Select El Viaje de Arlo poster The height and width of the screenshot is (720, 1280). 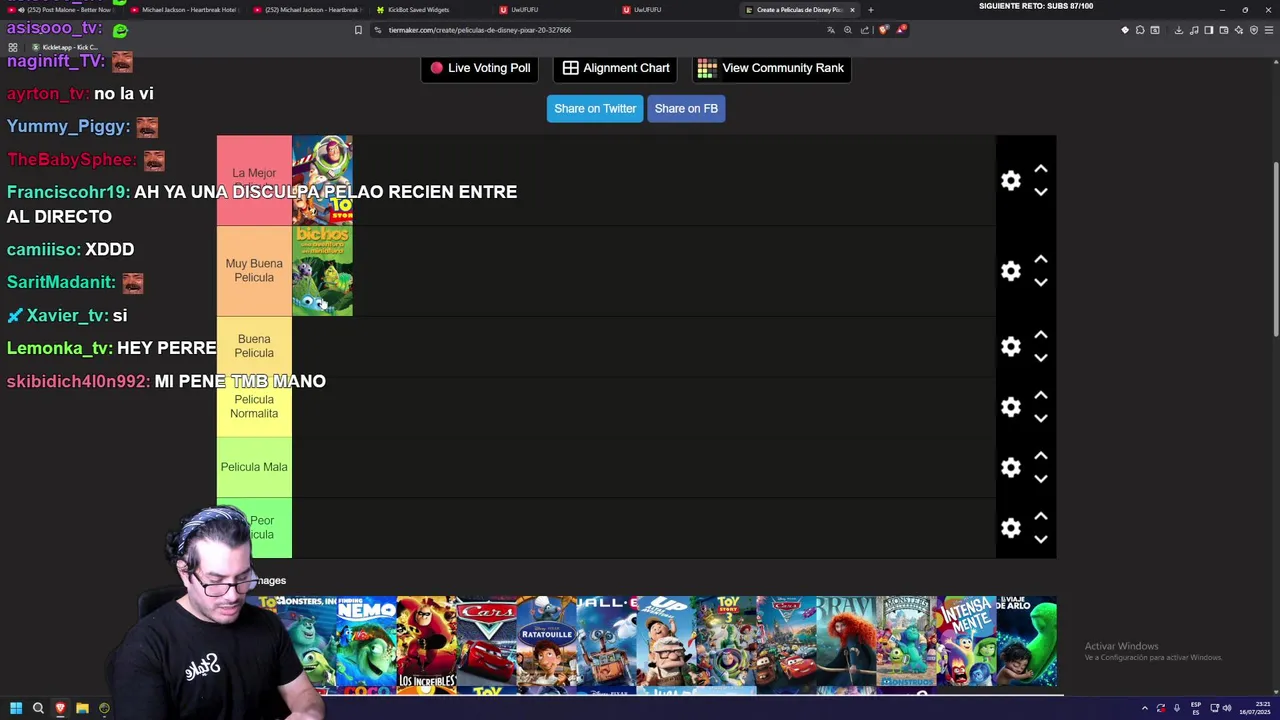1027,641
